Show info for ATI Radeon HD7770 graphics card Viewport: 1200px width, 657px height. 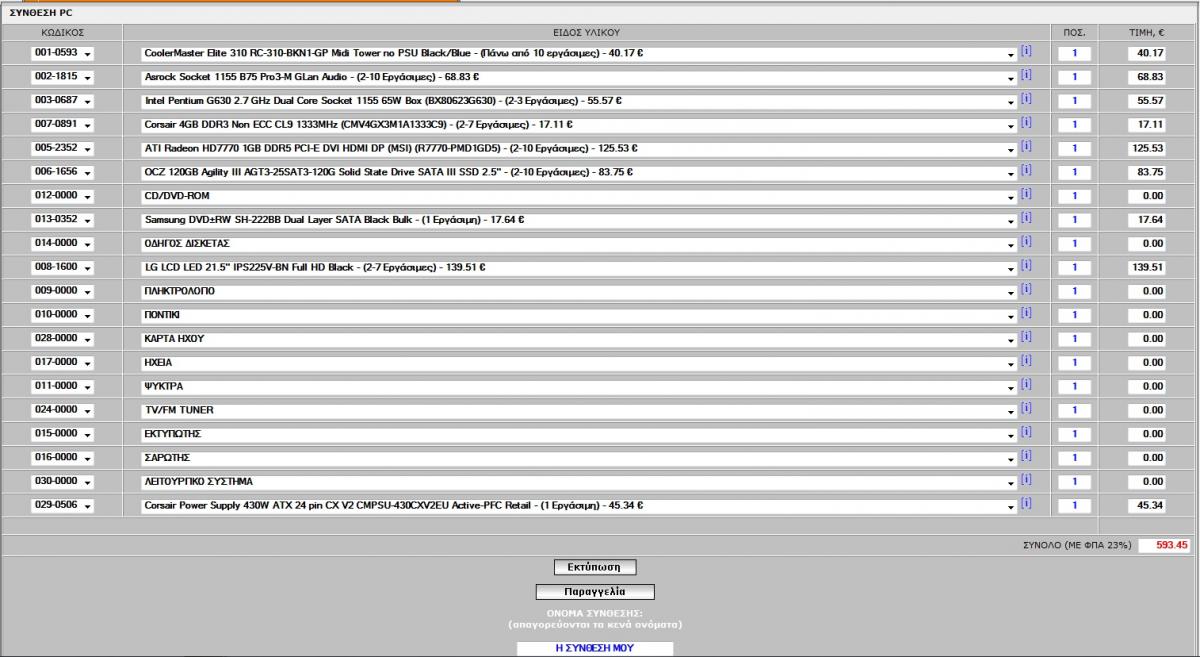(x=1026, y=147)
